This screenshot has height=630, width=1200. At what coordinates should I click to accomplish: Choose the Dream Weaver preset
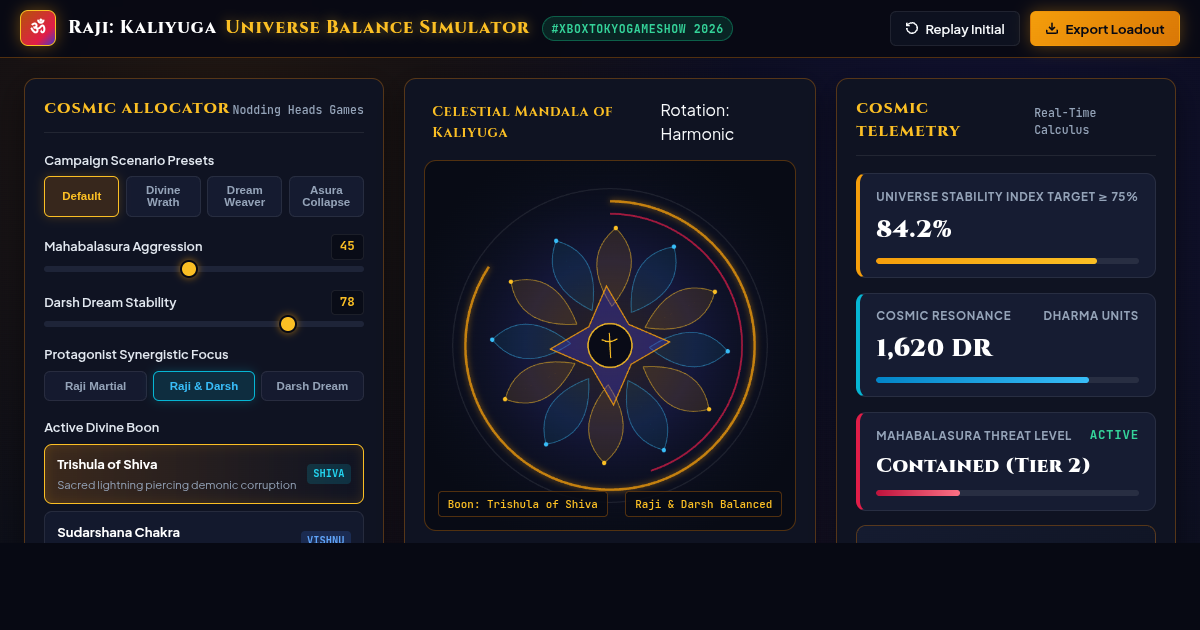(245, 196)
